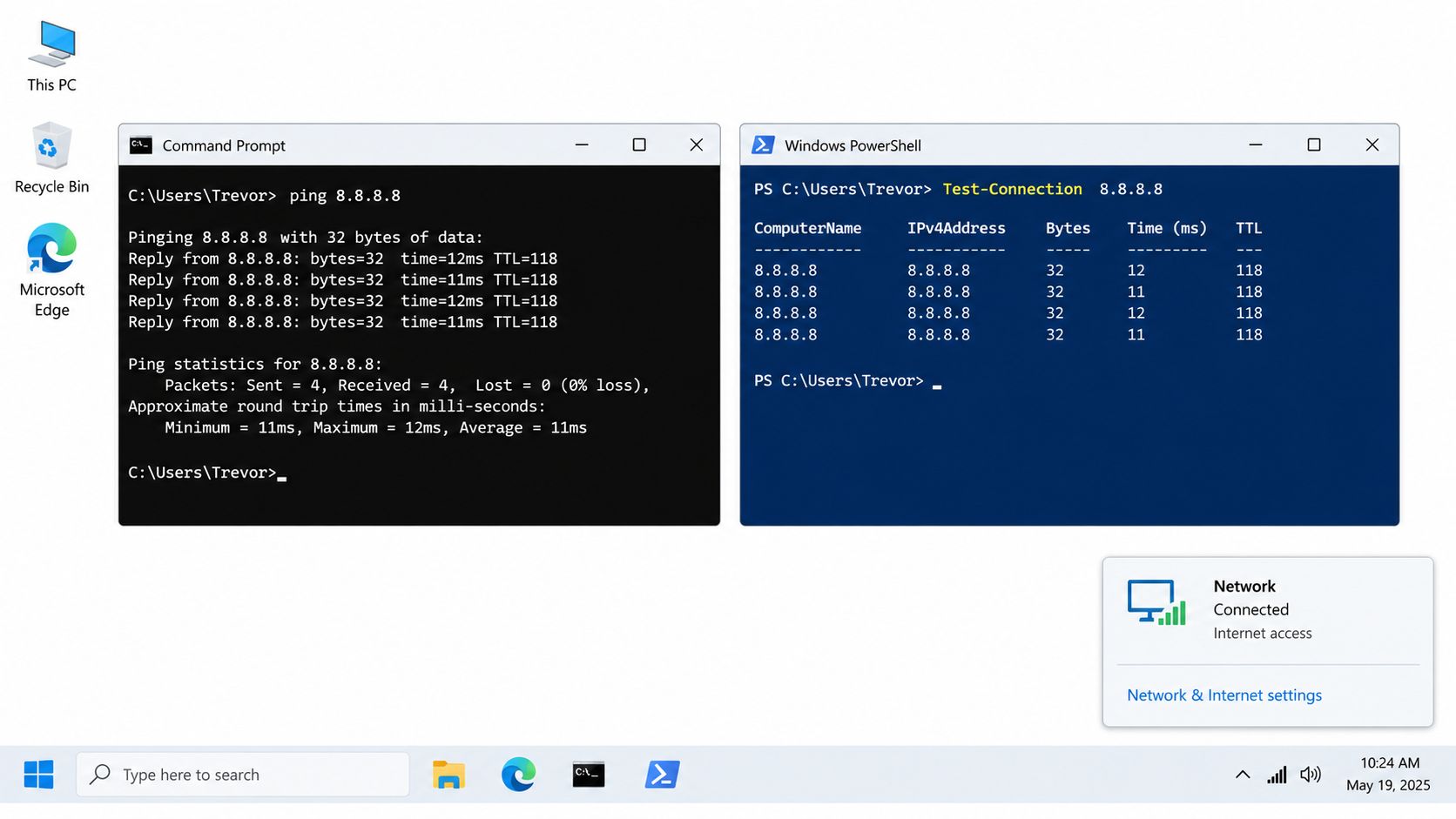Switch to Command Prompt via taskbar icon
Viewport: 1456px width, 819px height.
589,774
